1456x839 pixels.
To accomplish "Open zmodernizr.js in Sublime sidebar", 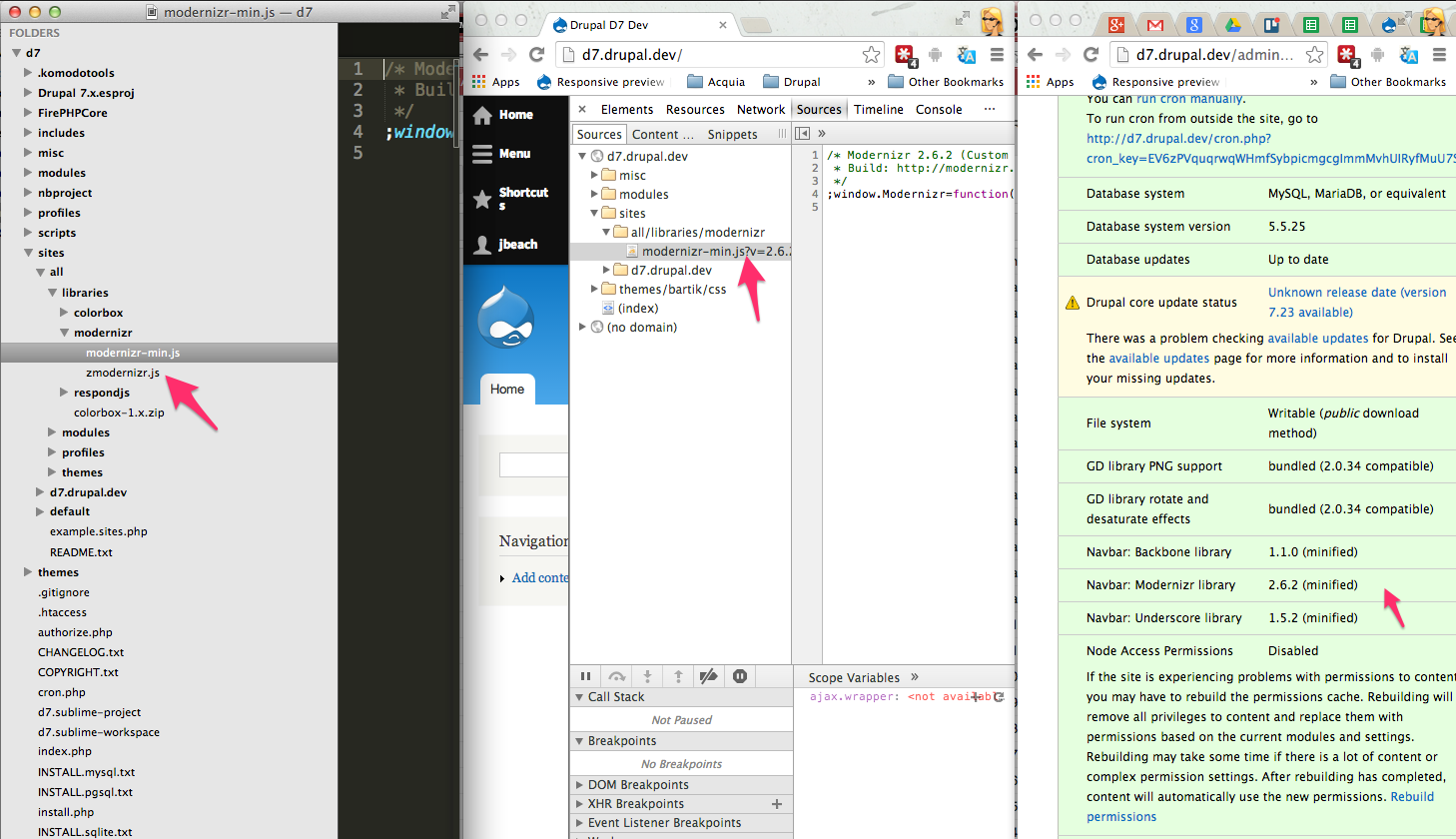I will click(x=123, y=373).
